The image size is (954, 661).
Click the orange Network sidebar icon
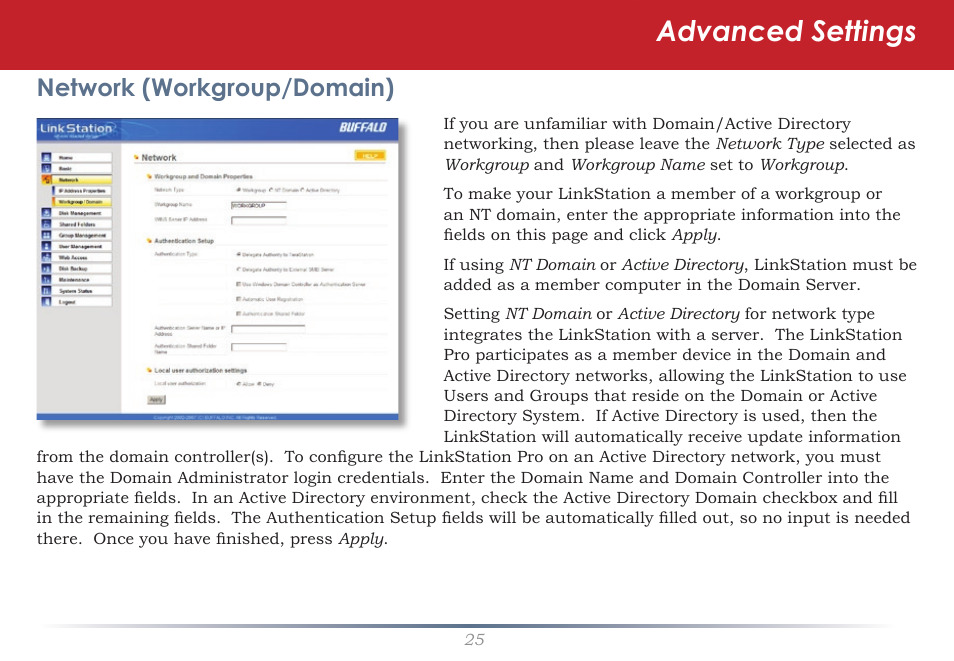click(46, 180)
